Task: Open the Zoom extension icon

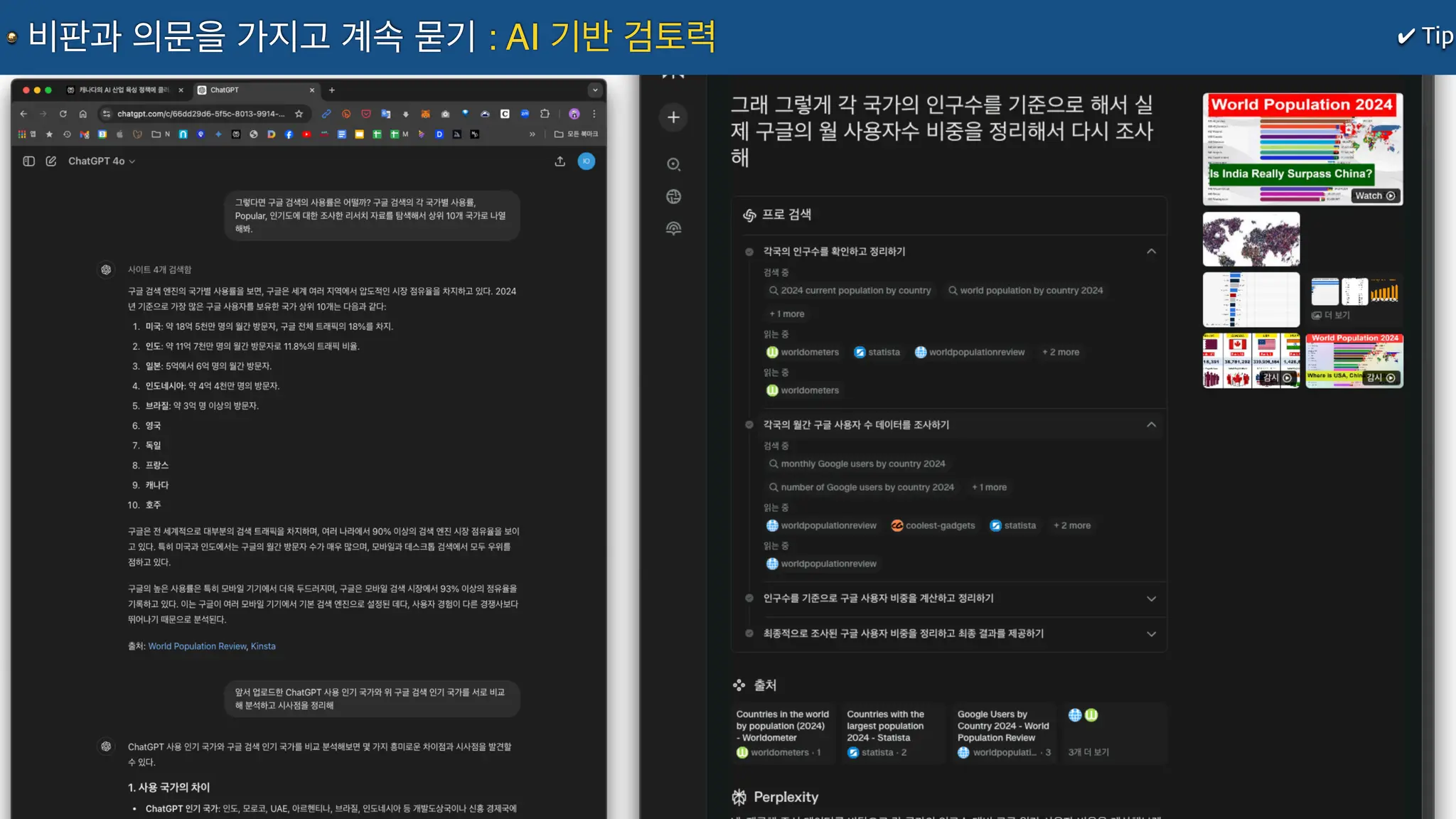Action: (x=525, y=114)
